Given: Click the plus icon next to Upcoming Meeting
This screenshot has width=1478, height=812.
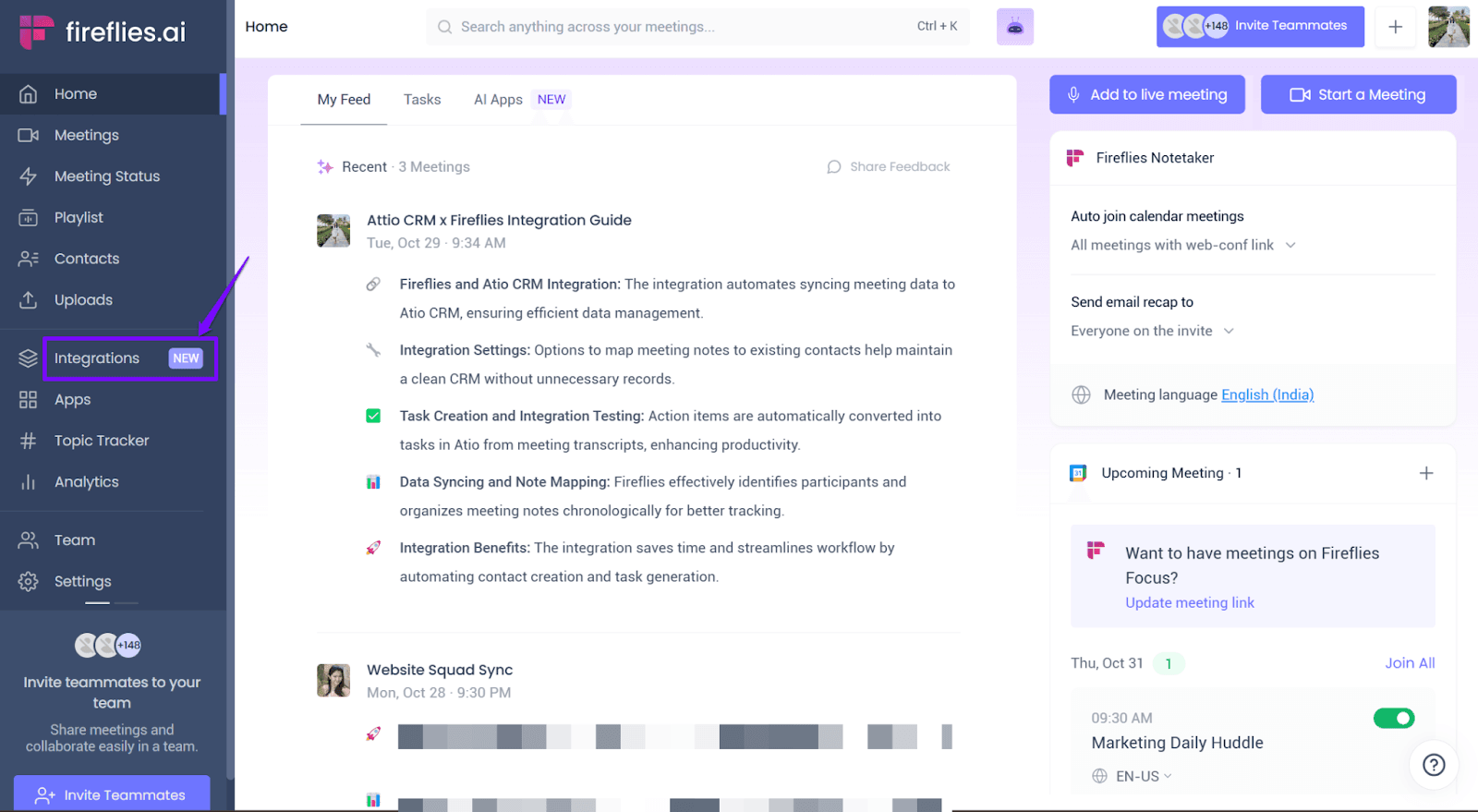Looking at the screenshot, I should click(x=1426, y=473).
